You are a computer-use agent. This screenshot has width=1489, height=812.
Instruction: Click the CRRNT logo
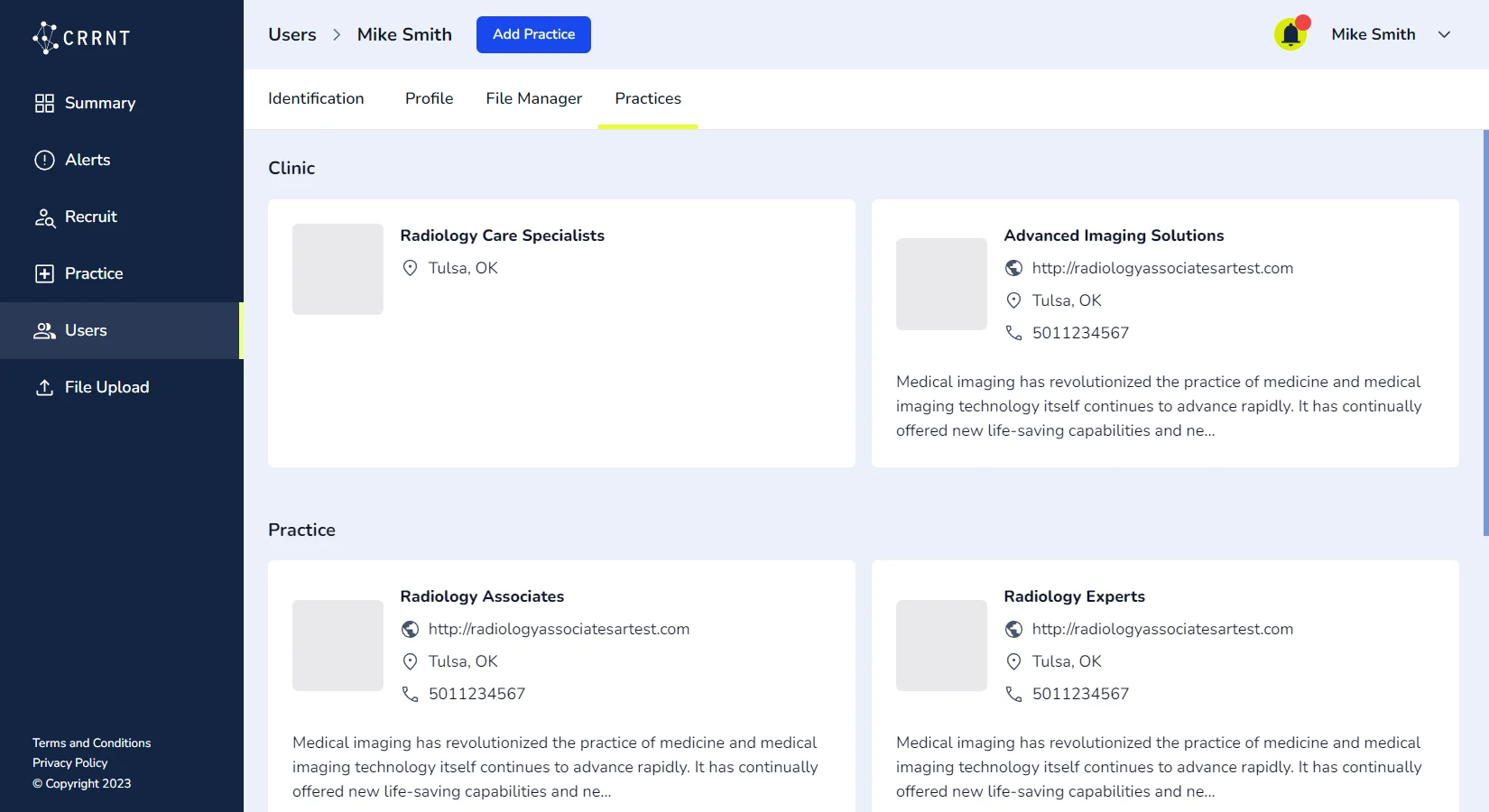[82, 38]
